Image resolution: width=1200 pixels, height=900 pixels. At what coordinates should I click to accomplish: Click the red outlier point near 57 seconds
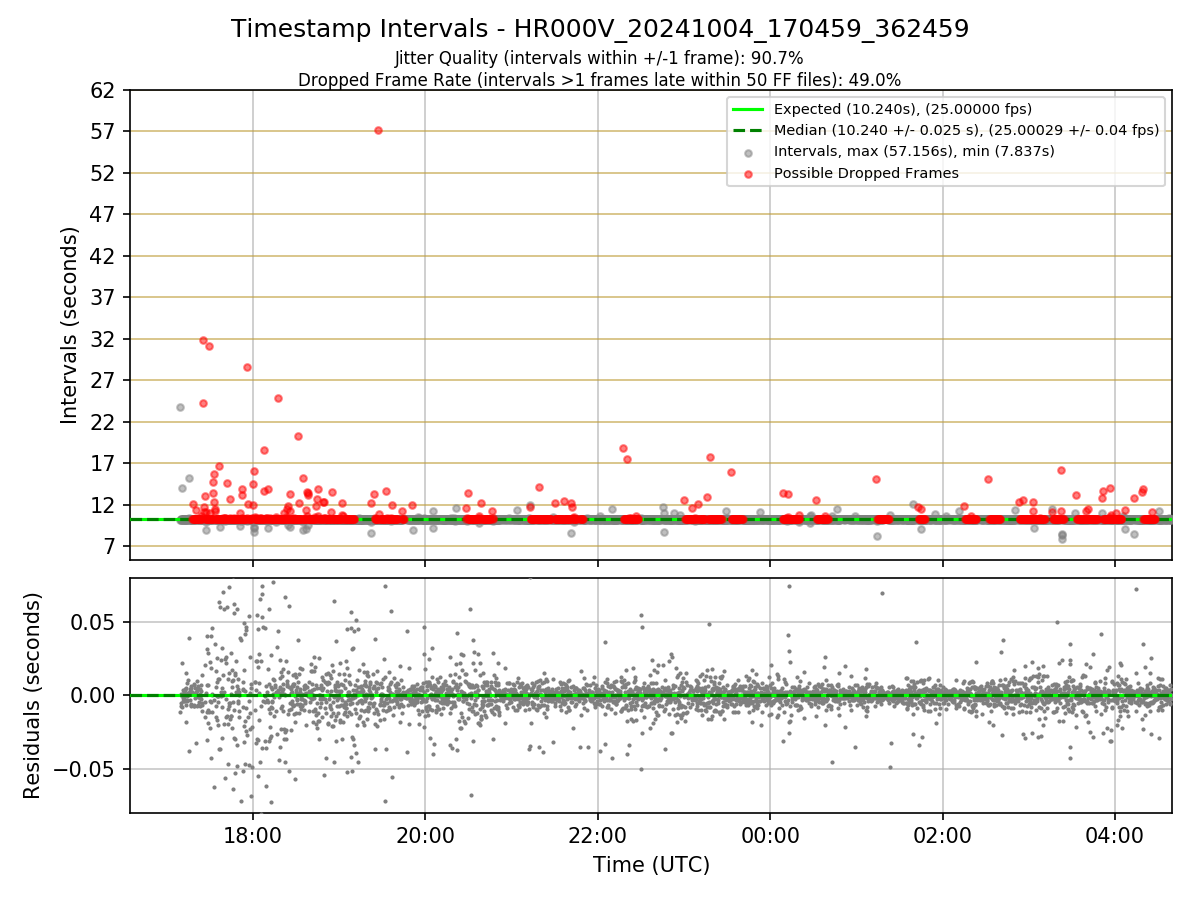coord(378,130)
